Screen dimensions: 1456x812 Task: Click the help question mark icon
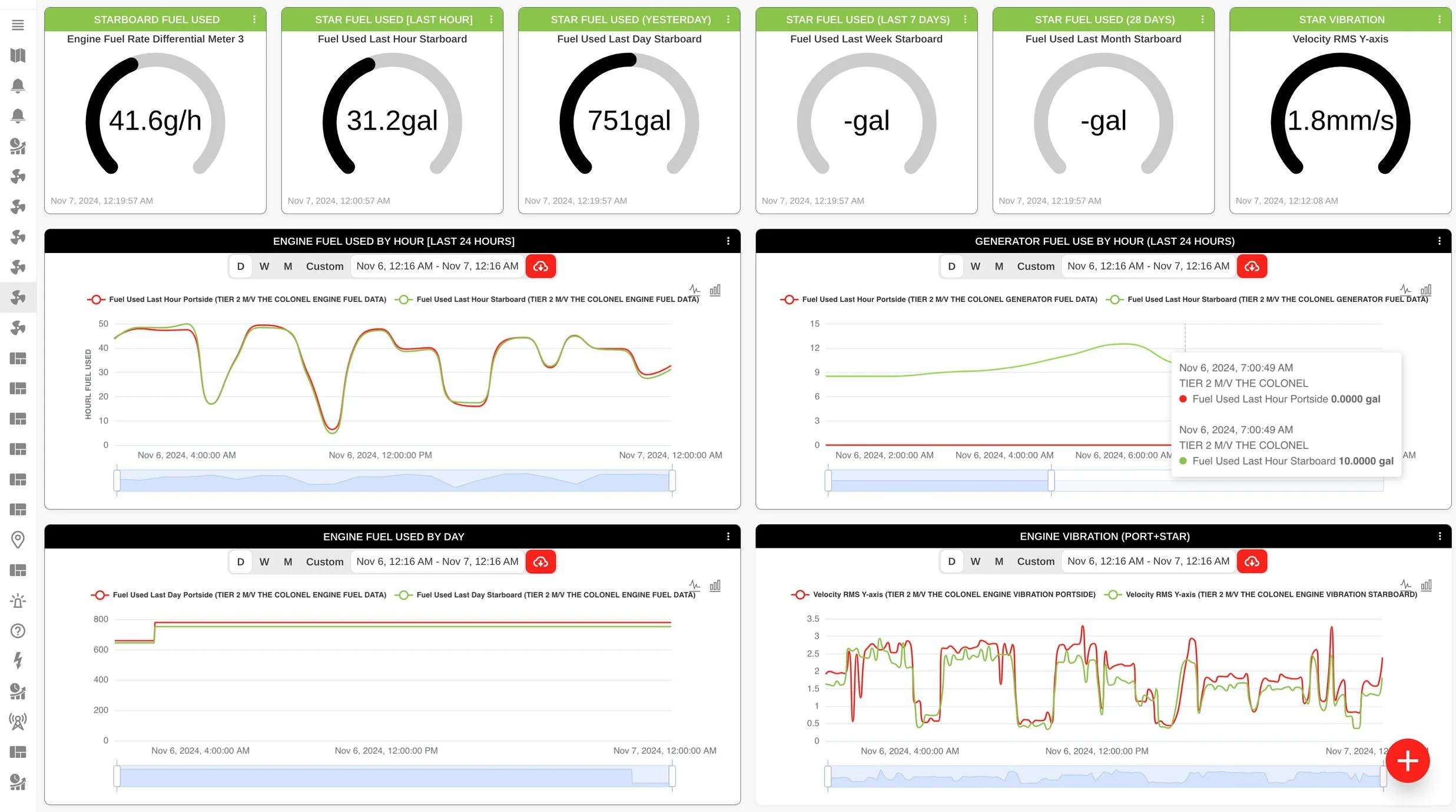(x=18, y=631)
